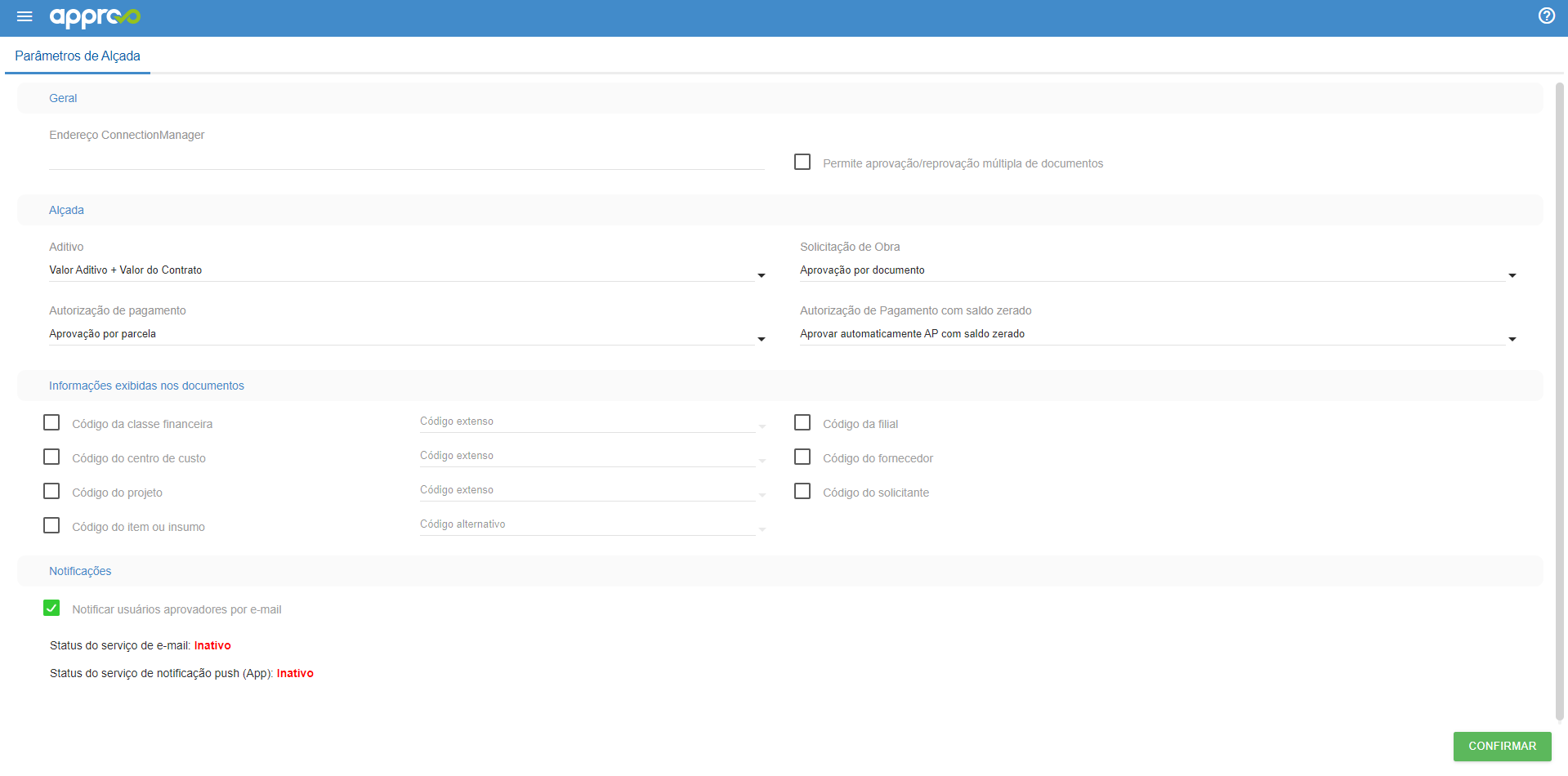Check Código do centro de custo
The width and height of the screenshot is (1568, 776).
51,457
